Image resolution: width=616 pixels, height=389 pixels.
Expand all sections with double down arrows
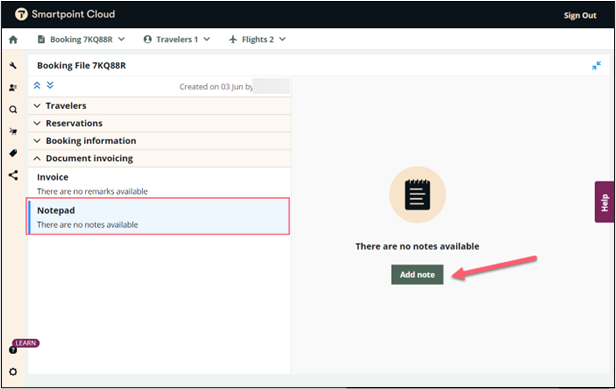tap(50, 85)
